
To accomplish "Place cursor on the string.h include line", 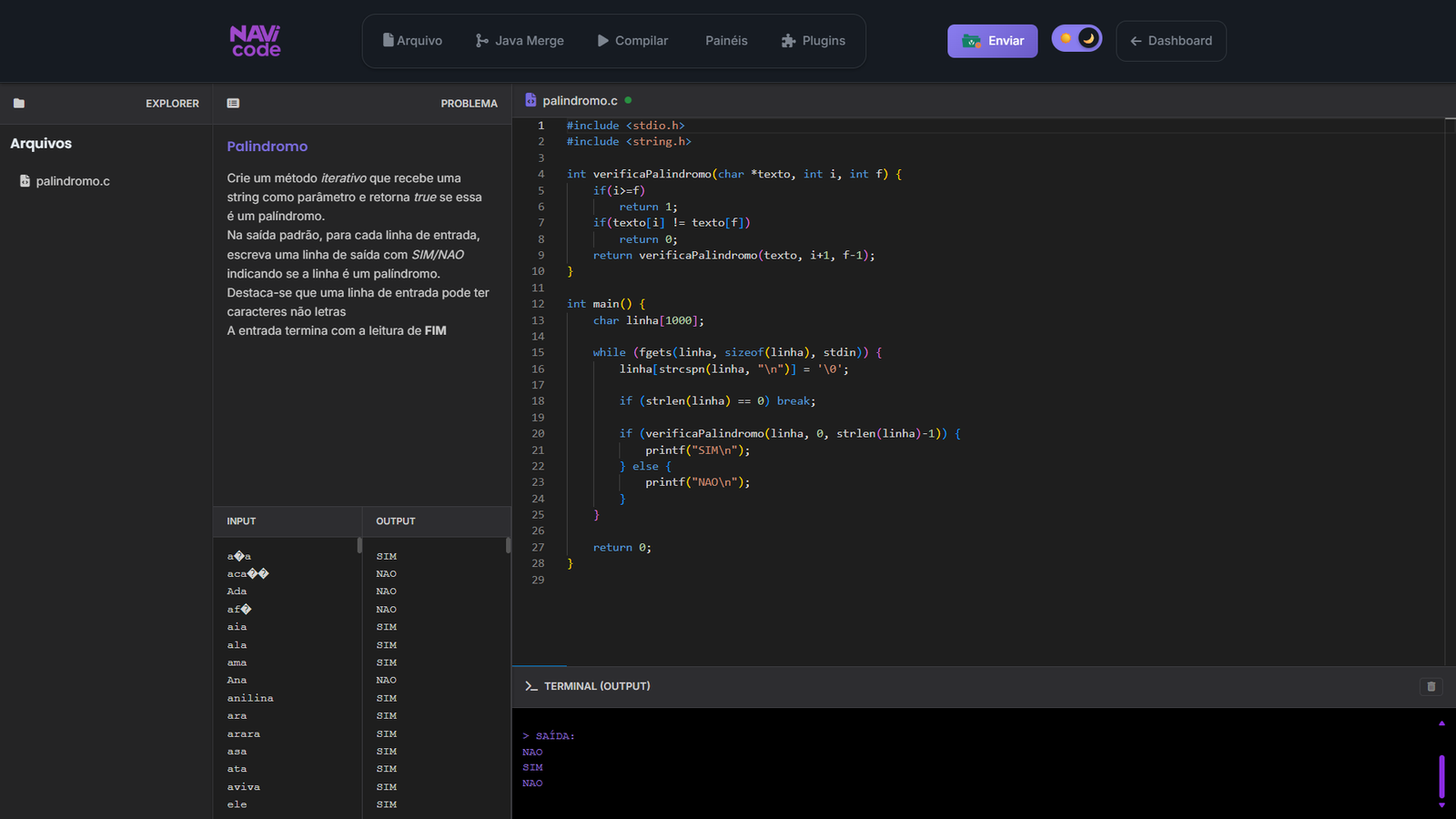I will tap(629, 142).
